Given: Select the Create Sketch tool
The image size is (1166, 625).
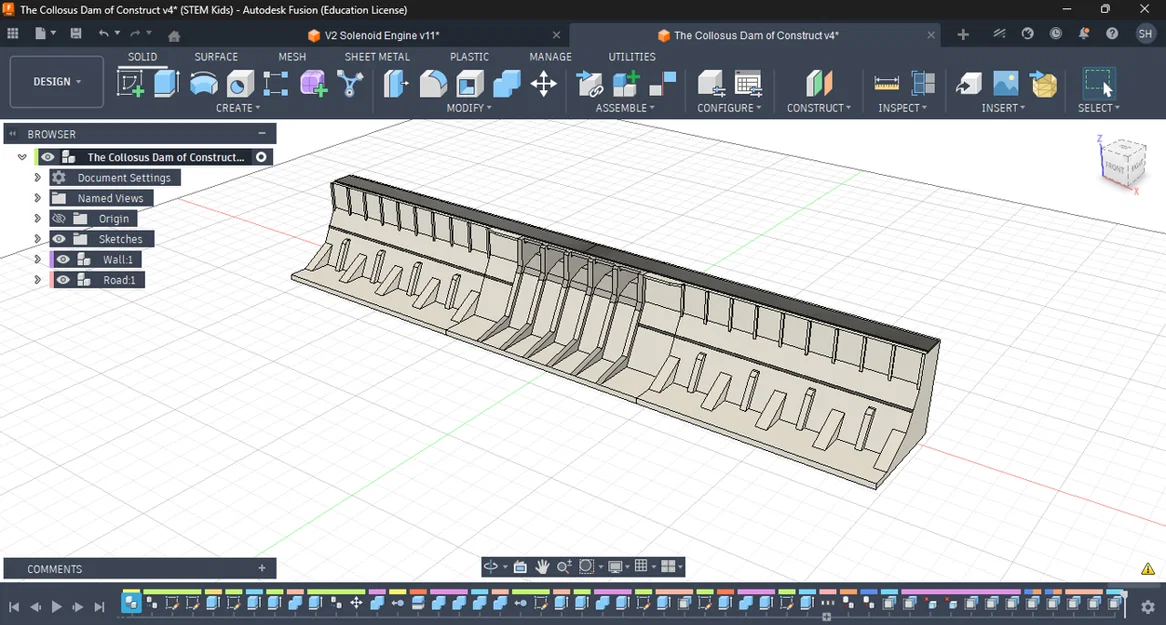Looking at the screenshot, I should [130, 83].
